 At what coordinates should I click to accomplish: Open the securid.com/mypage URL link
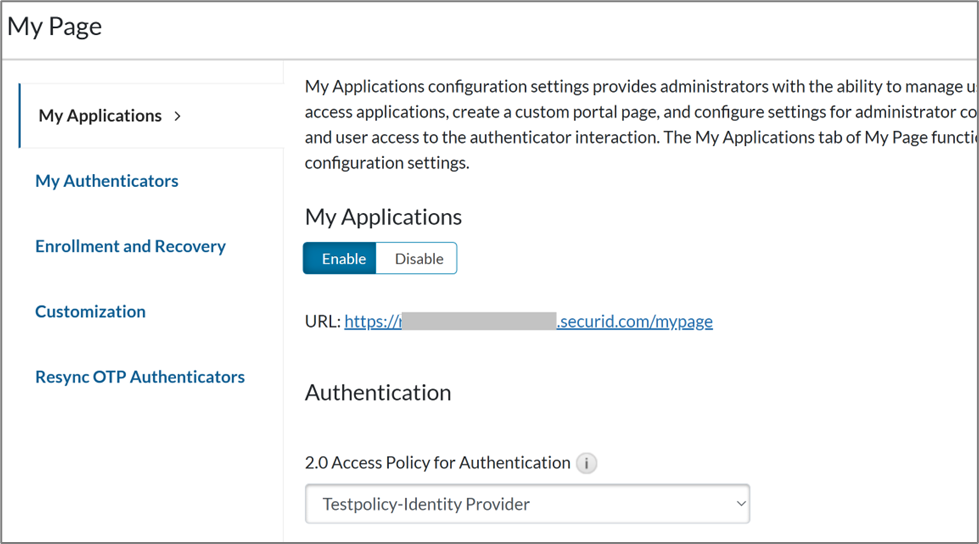[x=634, y=321]
